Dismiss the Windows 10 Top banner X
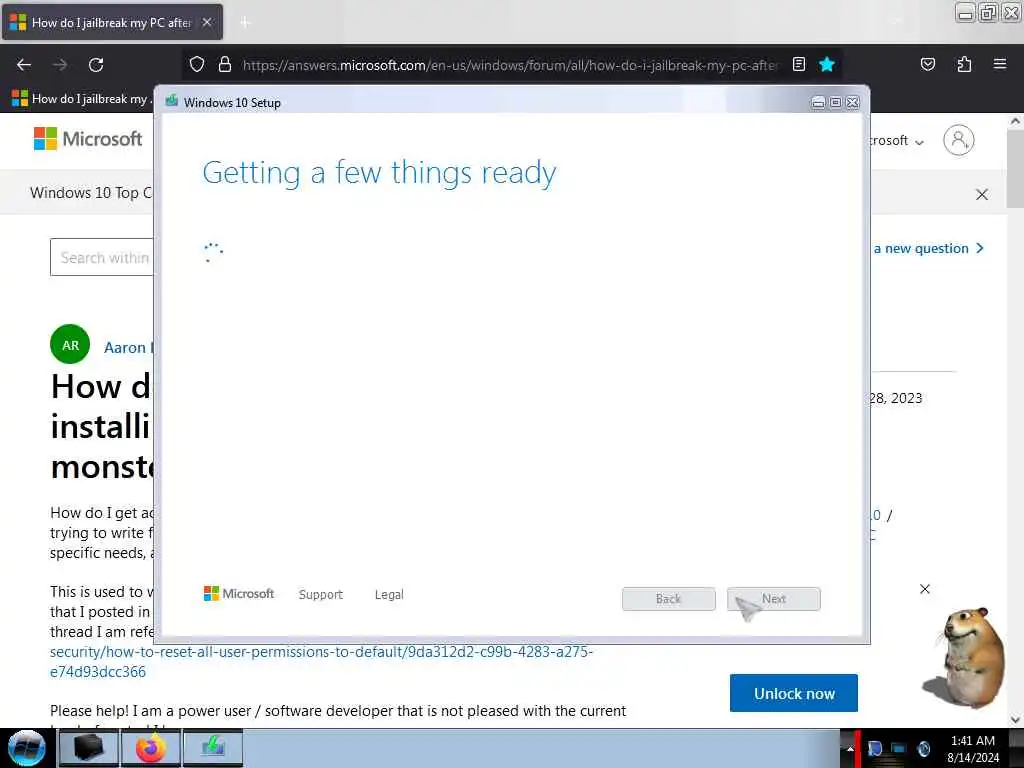Screen dimensions: 1024x768 point(982,195)
